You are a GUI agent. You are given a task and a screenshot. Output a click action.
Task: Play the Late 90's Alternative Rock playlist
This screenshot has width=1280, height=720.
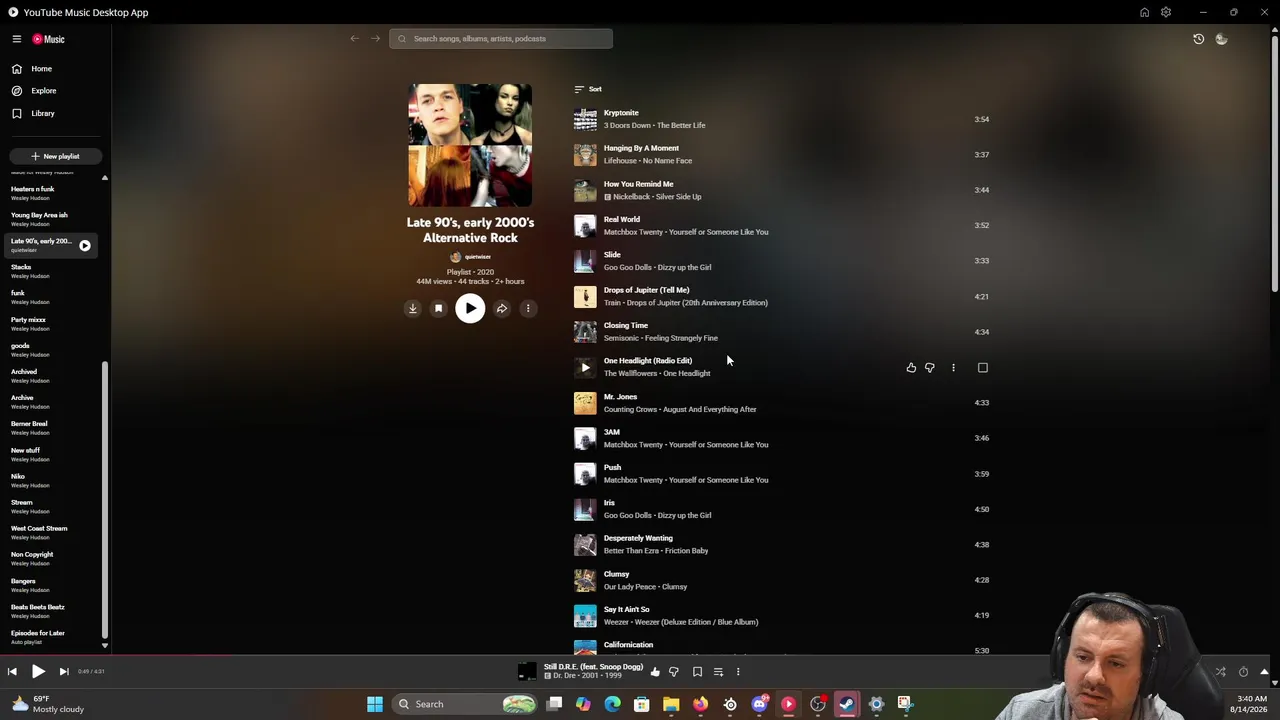tap(470, 309)
